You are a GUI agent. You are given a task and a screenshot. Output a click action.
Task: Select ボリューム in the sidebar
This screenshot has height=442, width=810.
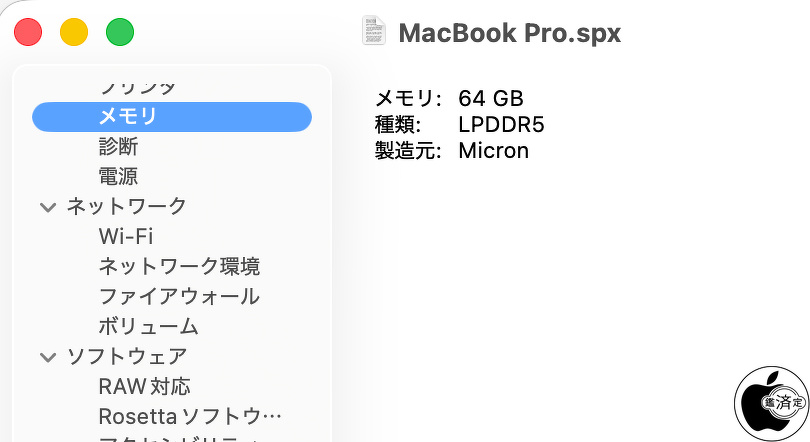(148, 327)
